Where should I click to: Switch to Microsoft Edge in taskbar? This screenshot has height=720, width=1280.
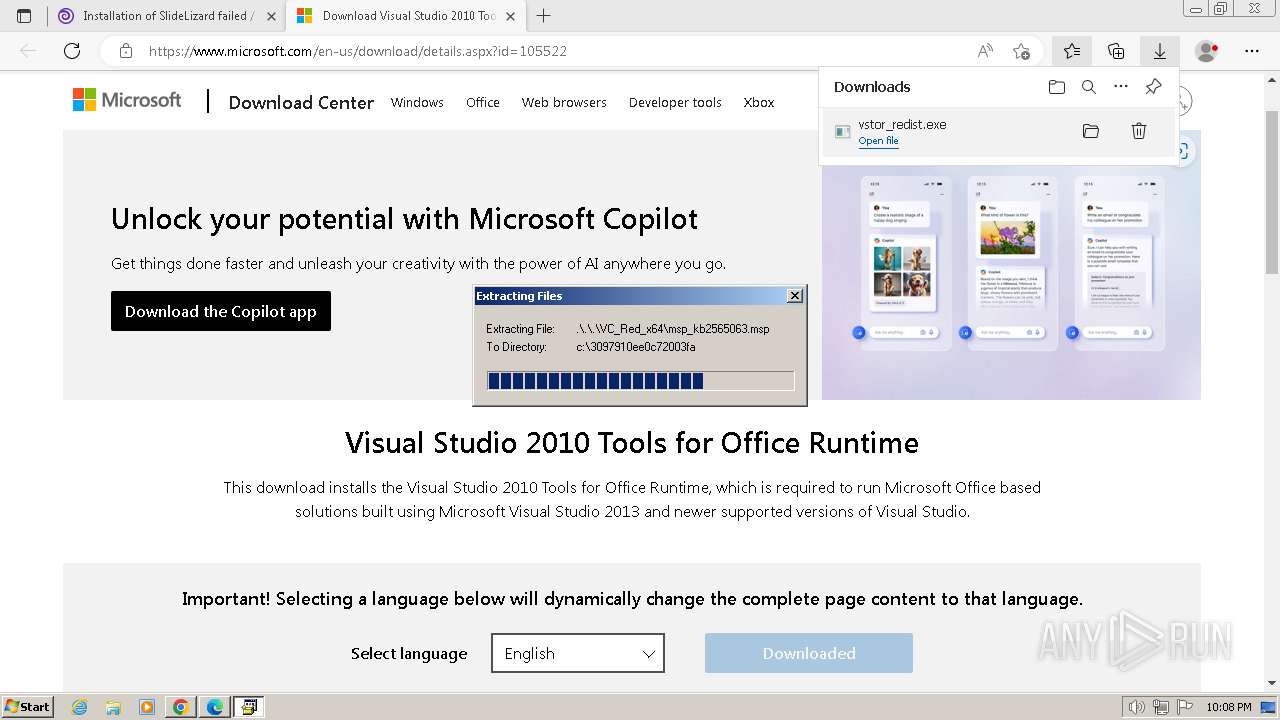point(215,707)
